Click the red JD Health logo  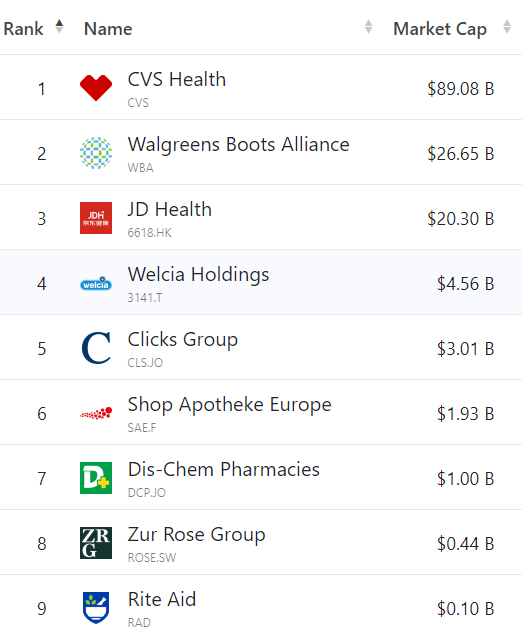coord(96,218)
